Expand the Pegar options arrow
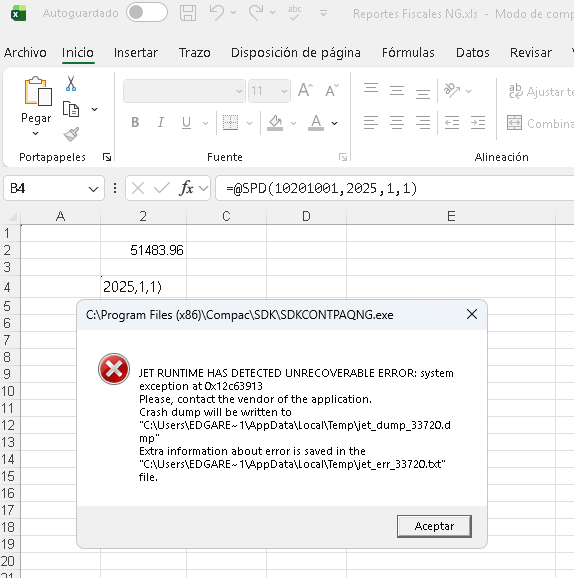The image size is (574, 578). coord(35,133)
